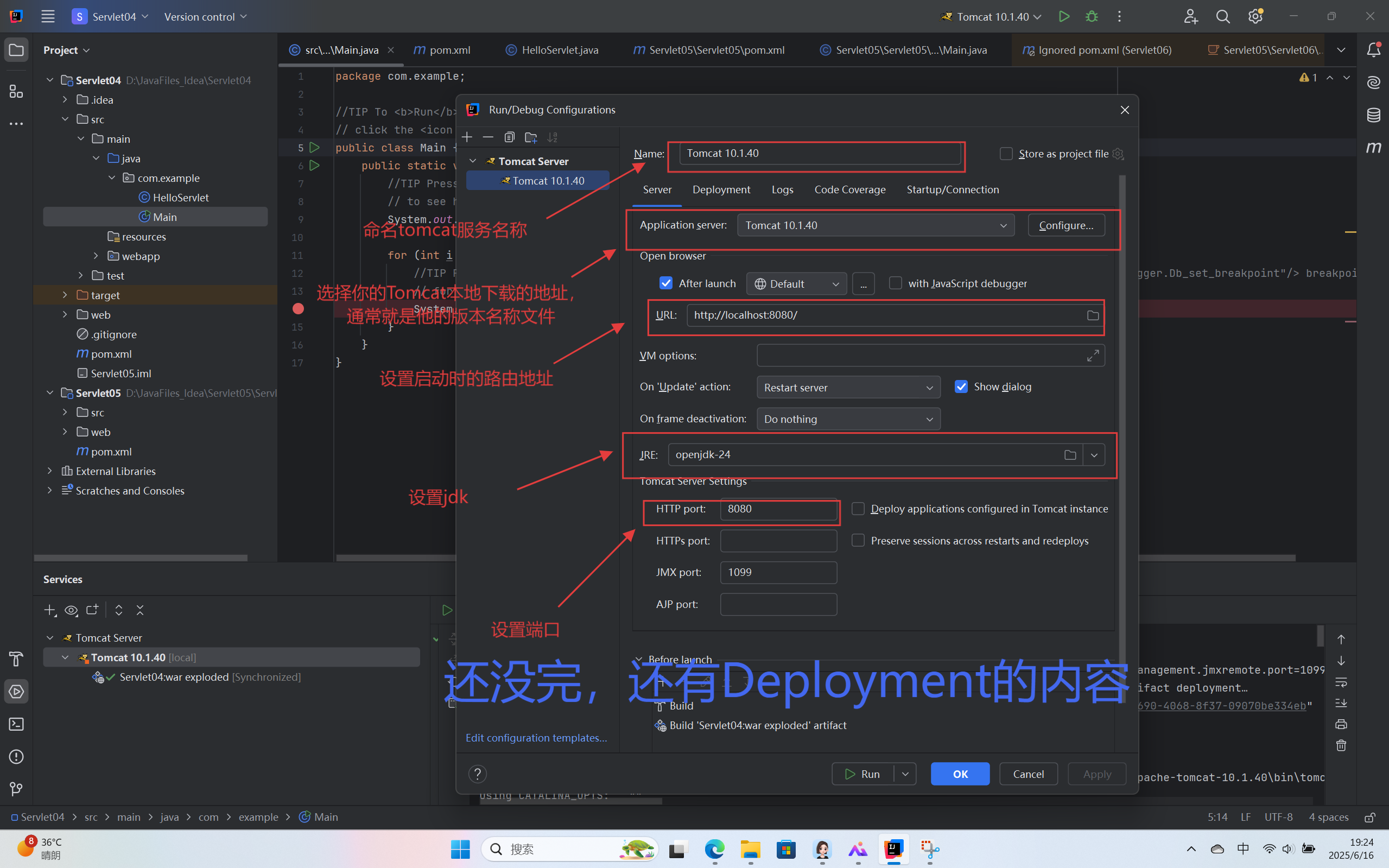1389x868 pixels.
Task: Confirm settings with the OK button
Action: click(x=959, y=774)
